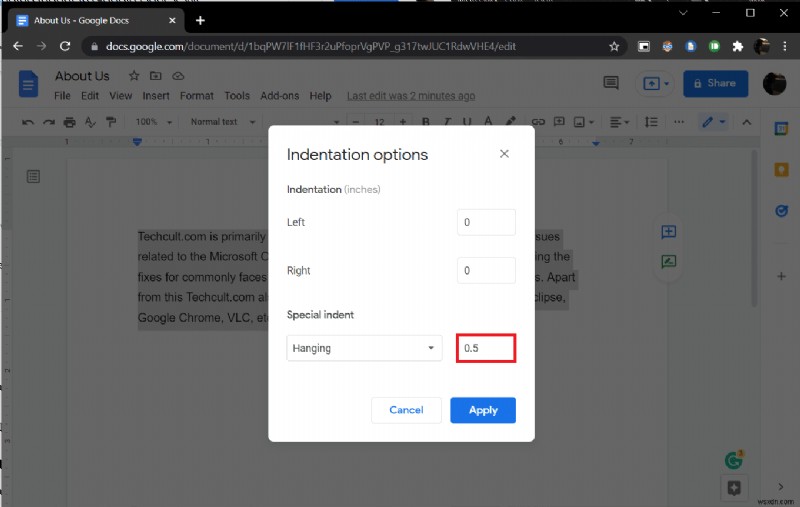Screen dimensions: 800x507
Task: Focus the special indent 0.5 value field
Action: point(486,348)
